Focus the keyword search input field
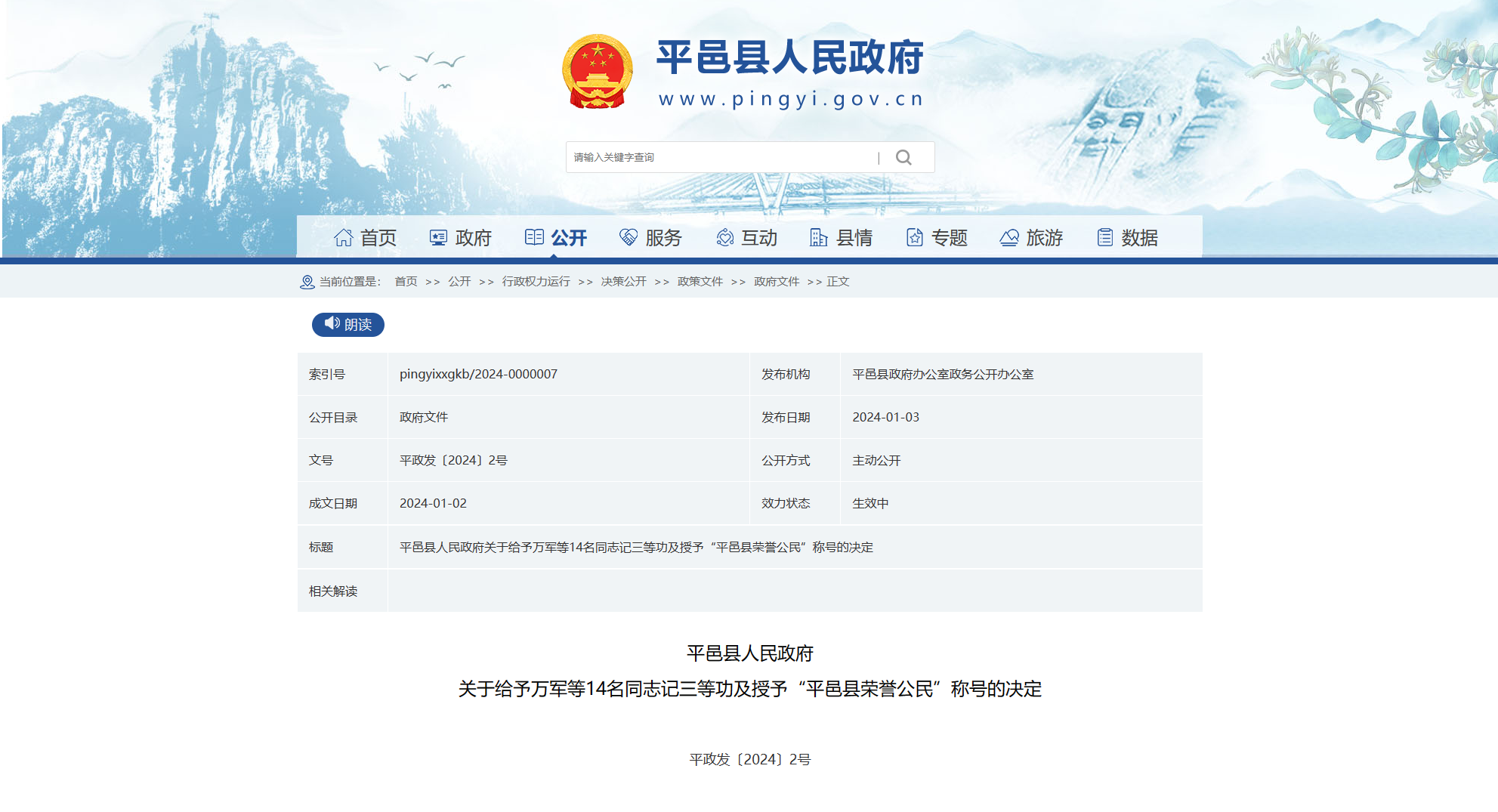This screenshot has width=1498, height=812. (721, 157)
